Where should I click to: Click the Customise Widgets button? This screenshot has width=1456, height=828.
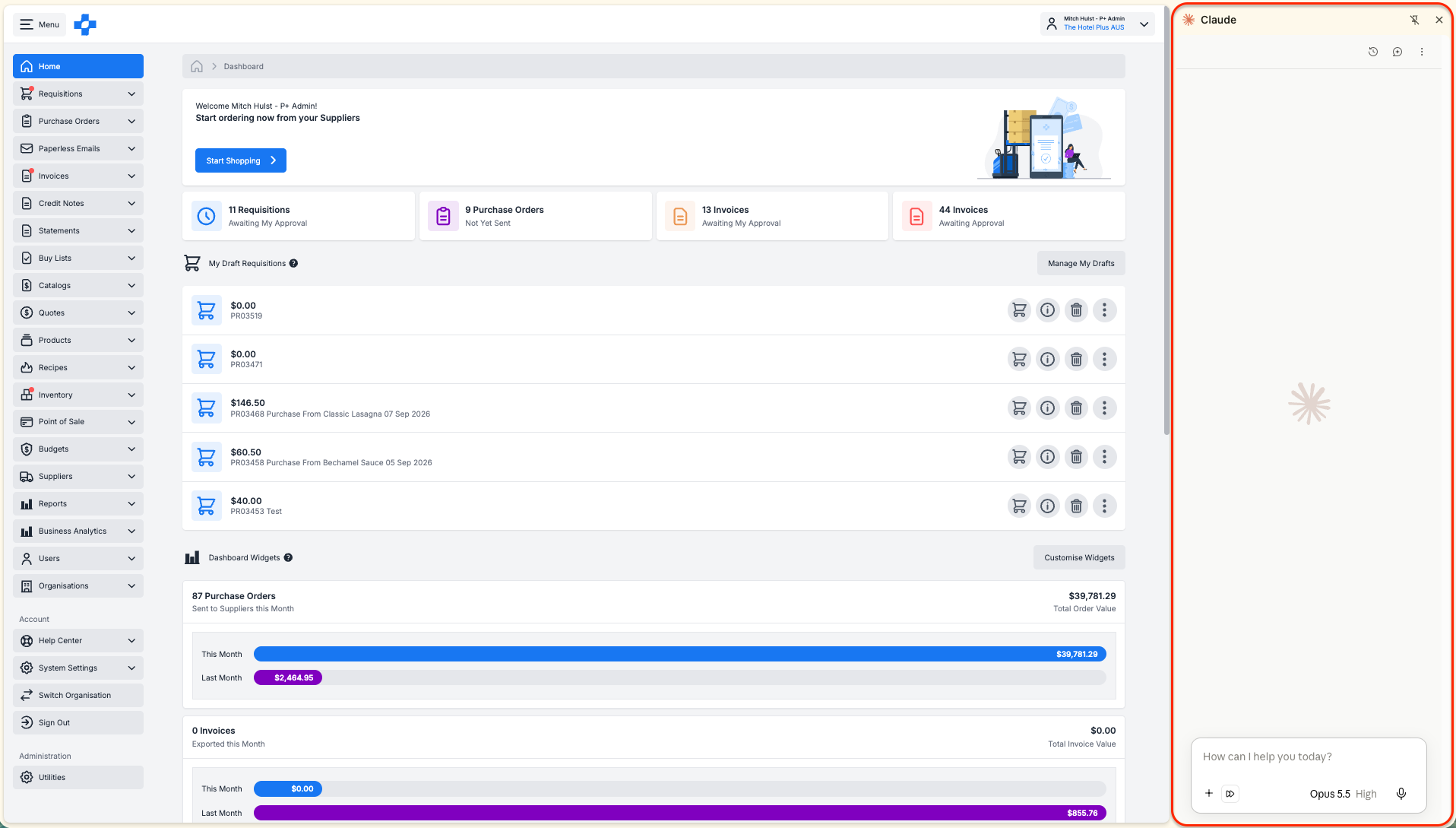click(1079, 557)
